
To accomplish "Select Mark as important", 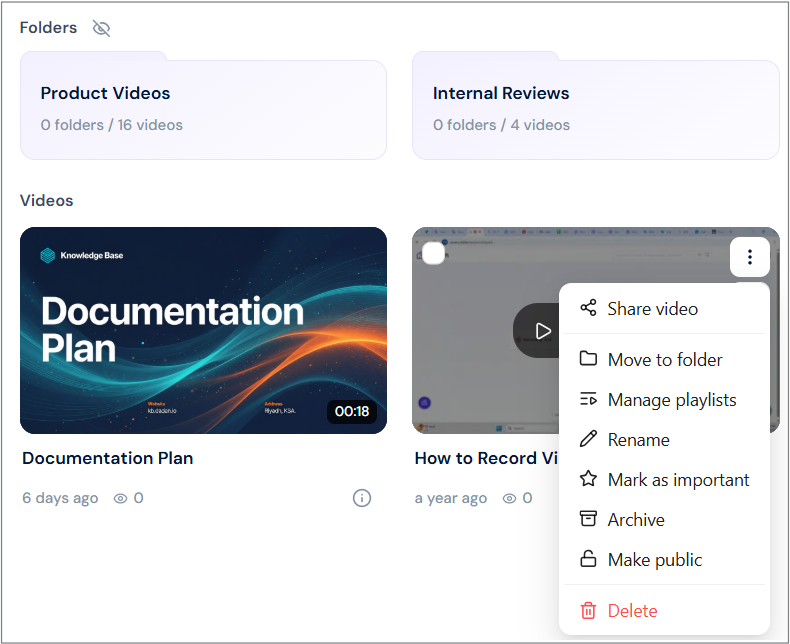I will click(664, 479).
